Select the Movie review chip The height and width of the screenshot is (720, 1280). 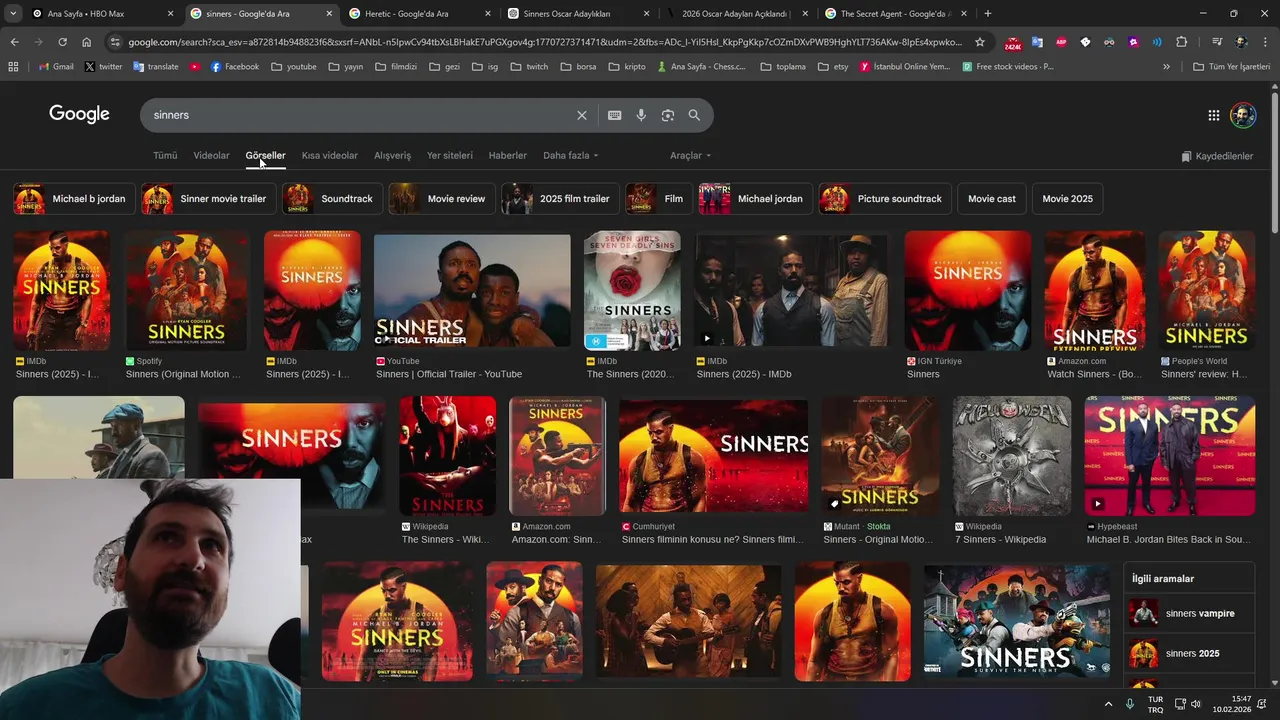(441, 199)
